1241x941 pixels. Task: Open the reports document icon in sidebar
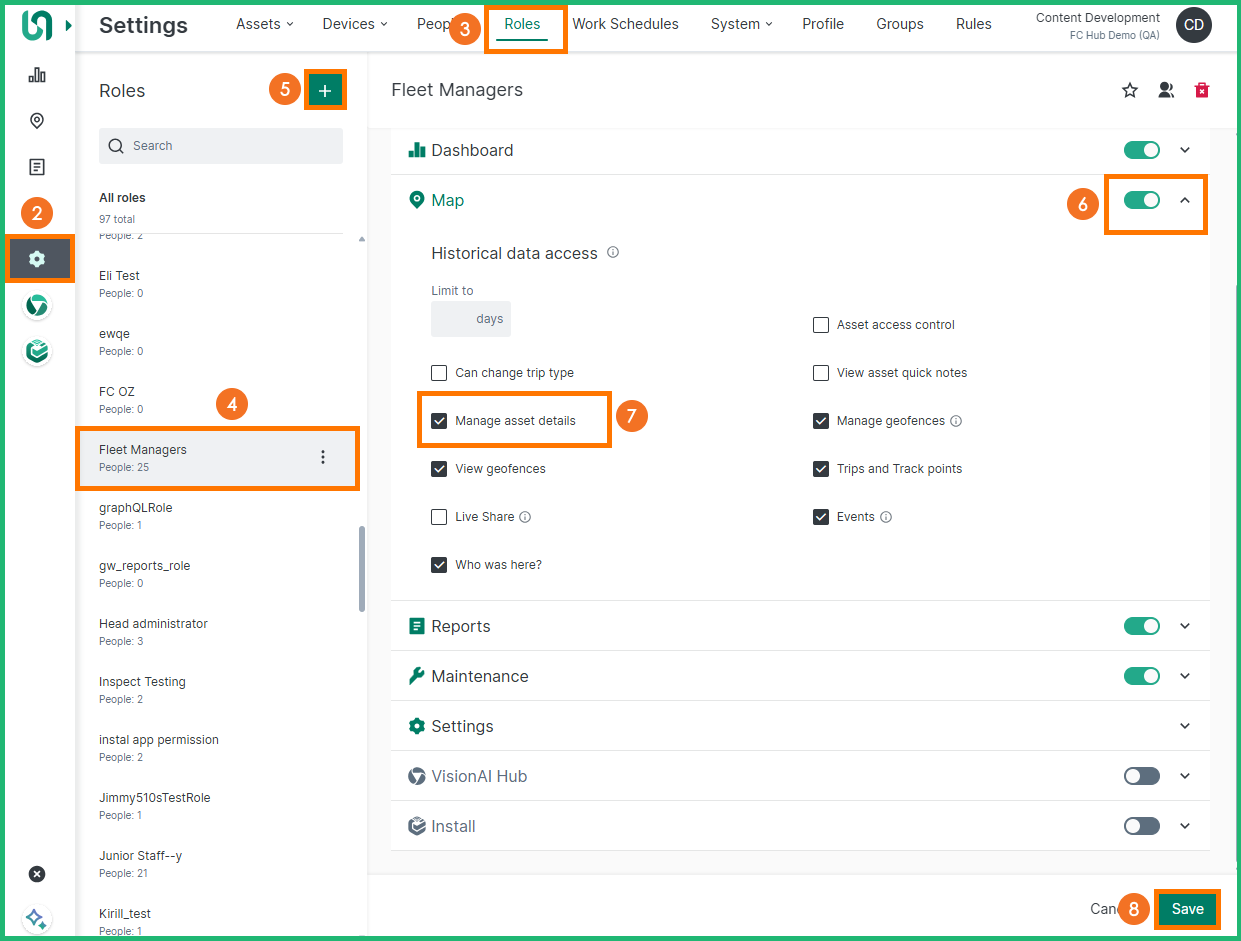click(x=37, y=167)
